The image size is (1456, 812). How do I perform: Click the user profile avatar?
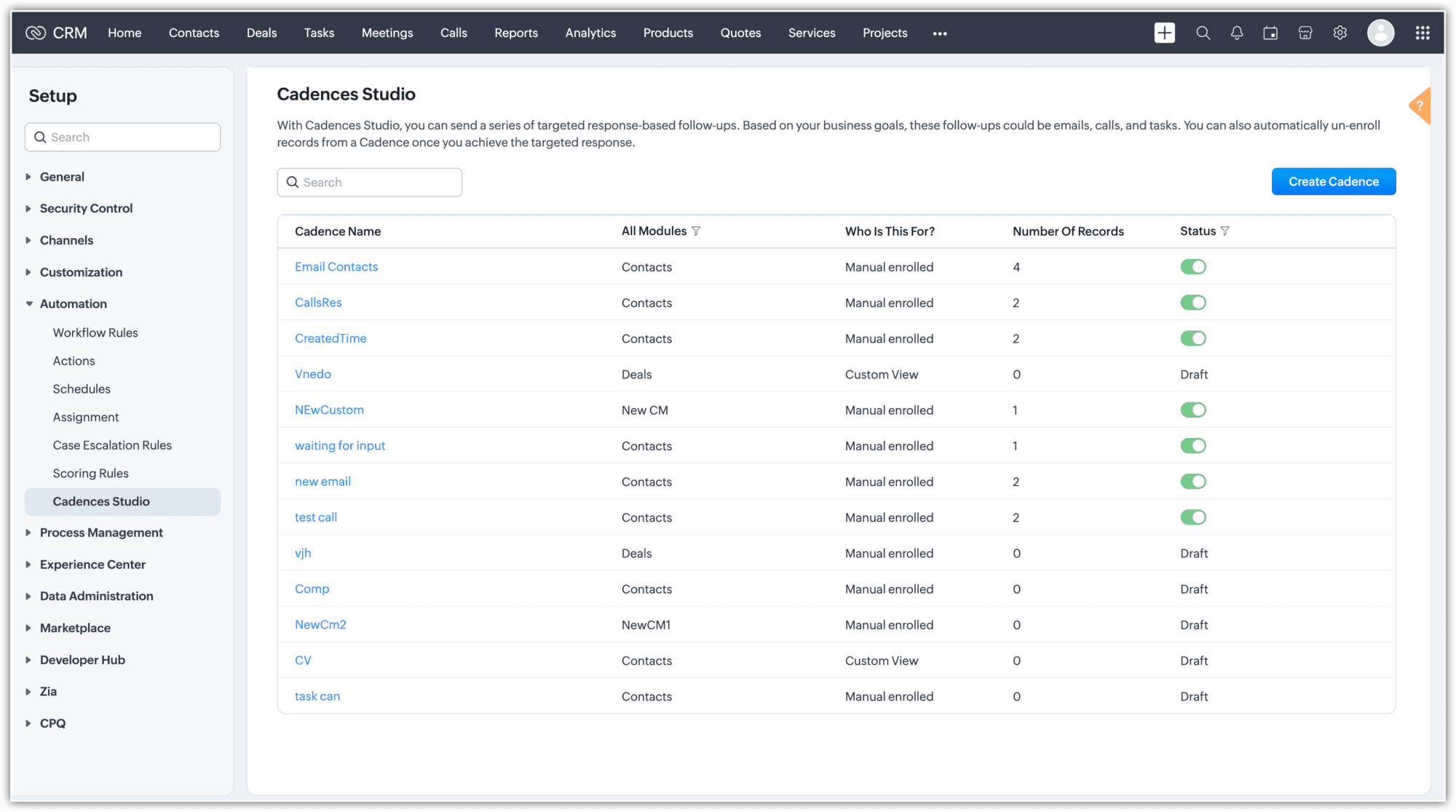pos(1380,33)
